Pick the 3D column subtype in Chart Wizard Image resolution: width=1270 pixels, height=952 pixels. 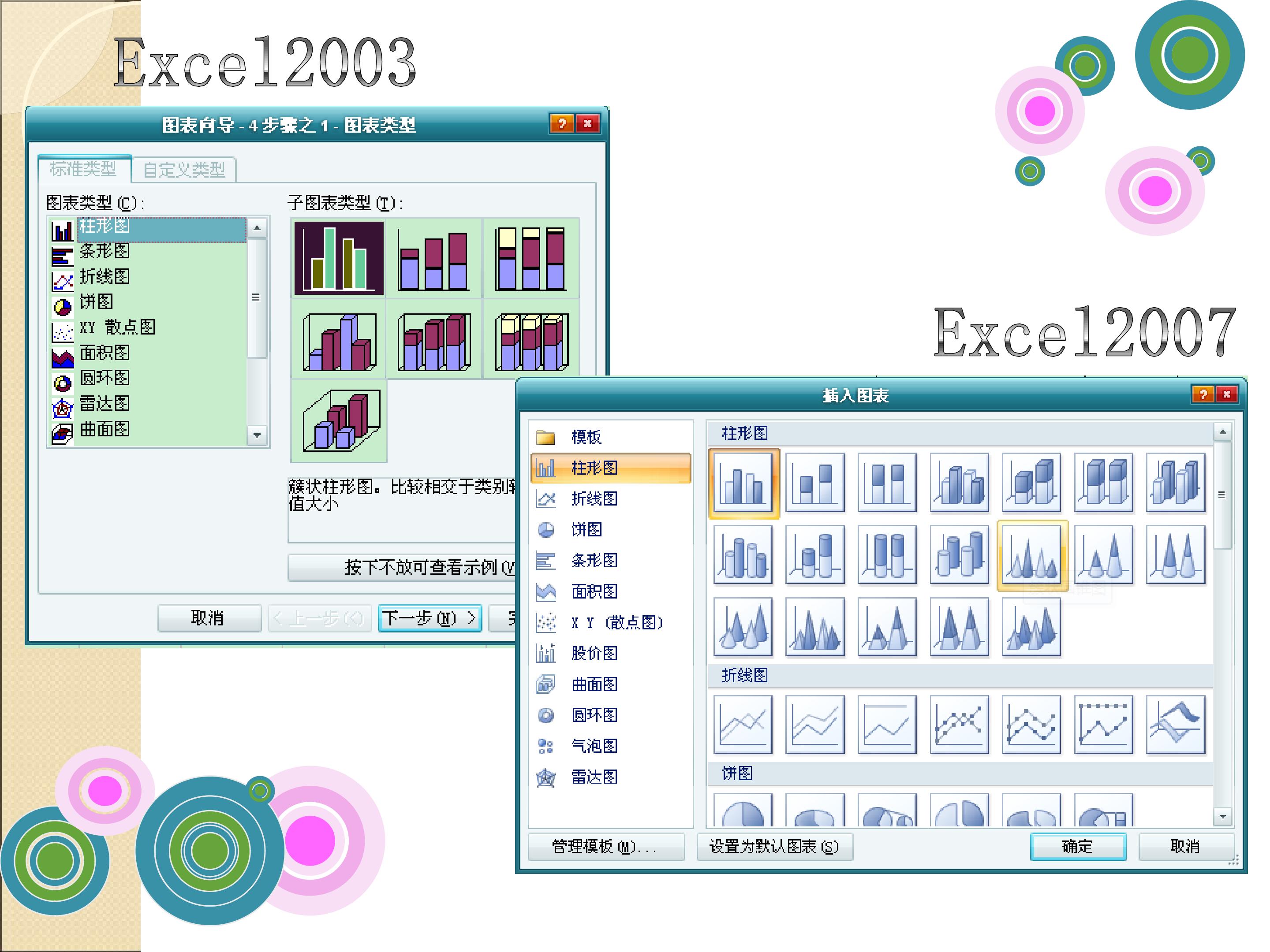[339, 420]
